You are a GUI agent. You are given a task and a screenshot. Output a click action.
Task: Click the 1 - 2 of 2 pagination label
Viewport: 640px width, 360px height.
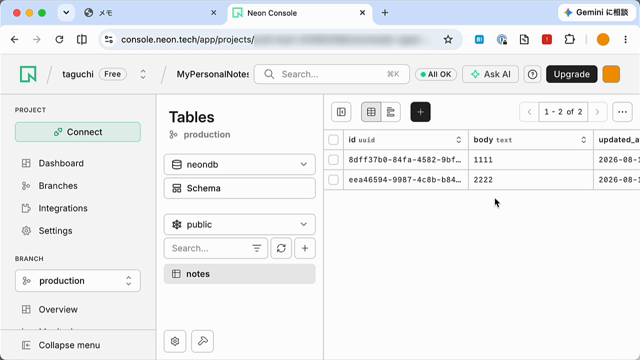click(x=563, y=112)
